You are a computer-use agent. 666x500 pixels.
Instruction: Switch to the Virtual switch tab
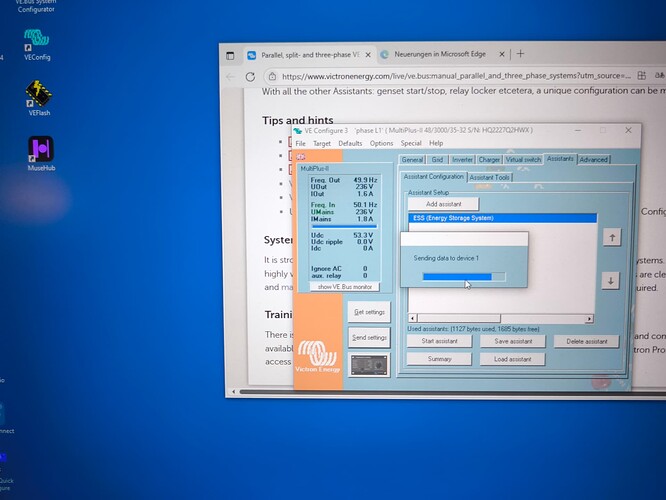[x=523, y=160]
